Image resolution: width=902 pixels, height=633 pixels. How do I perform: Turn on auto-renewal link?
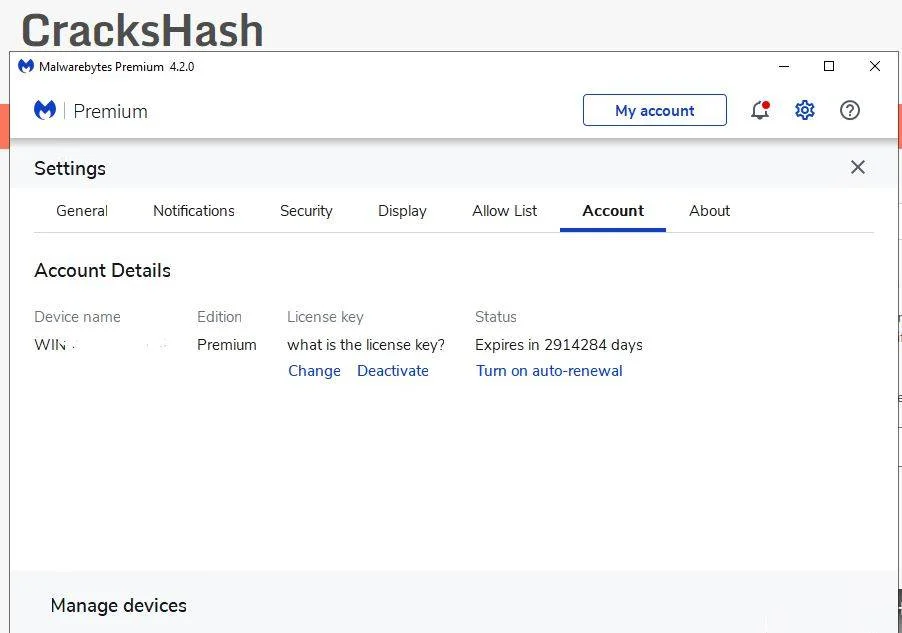tap(549, 371)
